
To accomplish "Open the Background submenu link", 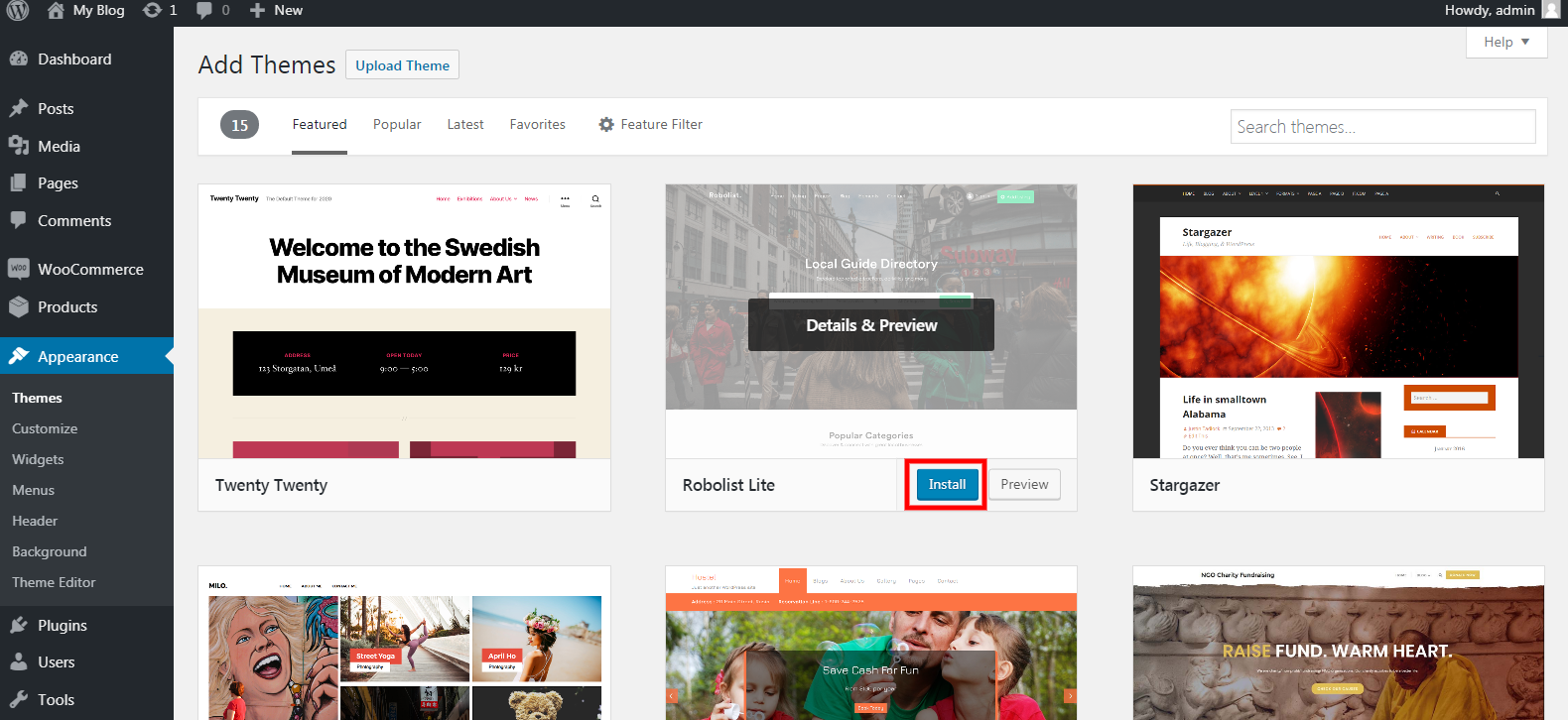I will pyautogui.click(x=50, y=551).
